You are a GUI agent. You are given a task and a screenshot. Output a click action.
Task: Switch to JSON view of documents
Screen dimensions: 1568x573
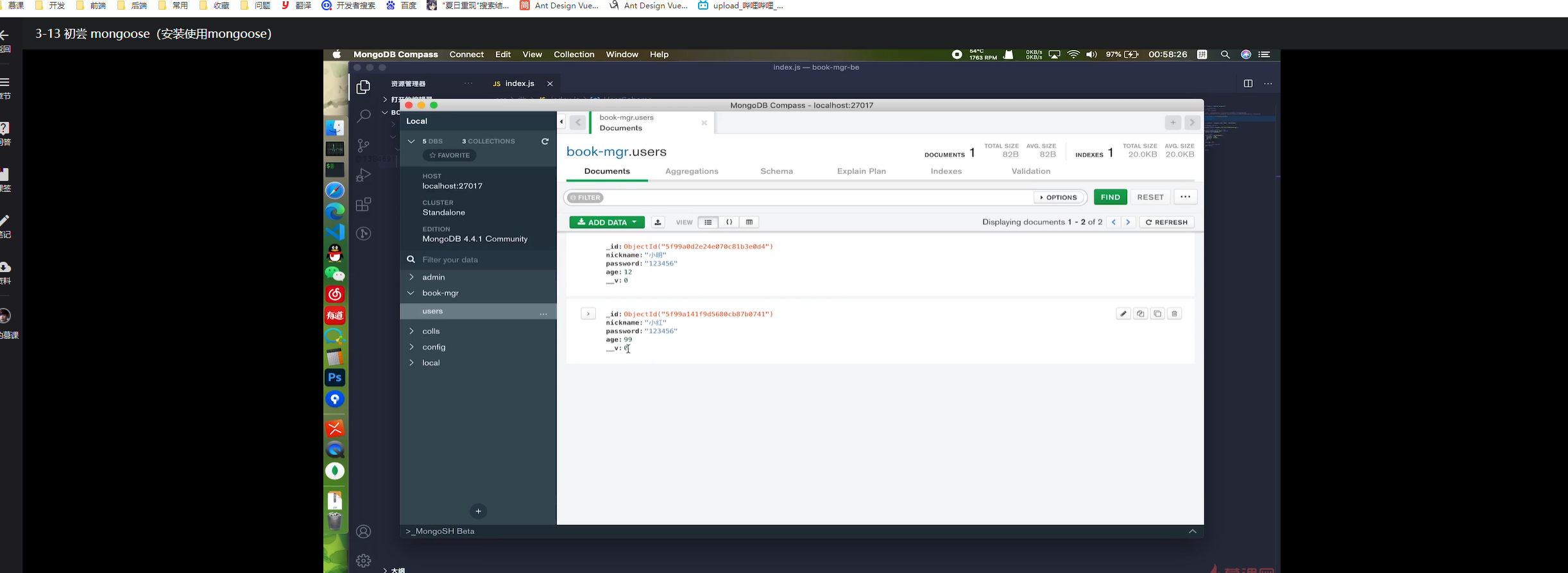(x=729, y=222)
